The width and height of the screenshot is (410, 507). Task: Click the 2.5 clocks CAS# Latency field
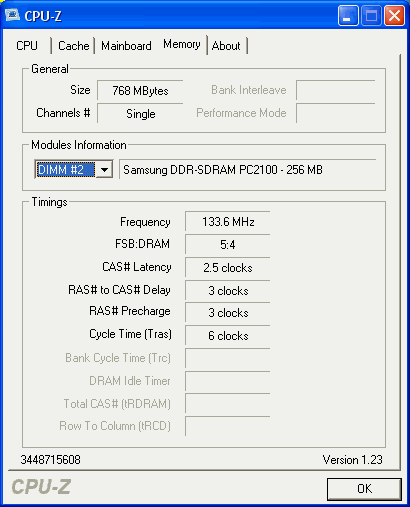pyautogui.click(x=228, y=267)
